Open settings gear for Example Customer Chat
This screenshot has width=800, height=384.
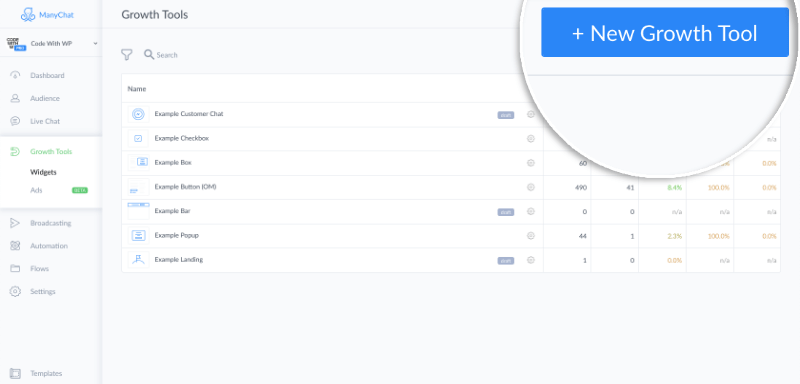point(531,114)
